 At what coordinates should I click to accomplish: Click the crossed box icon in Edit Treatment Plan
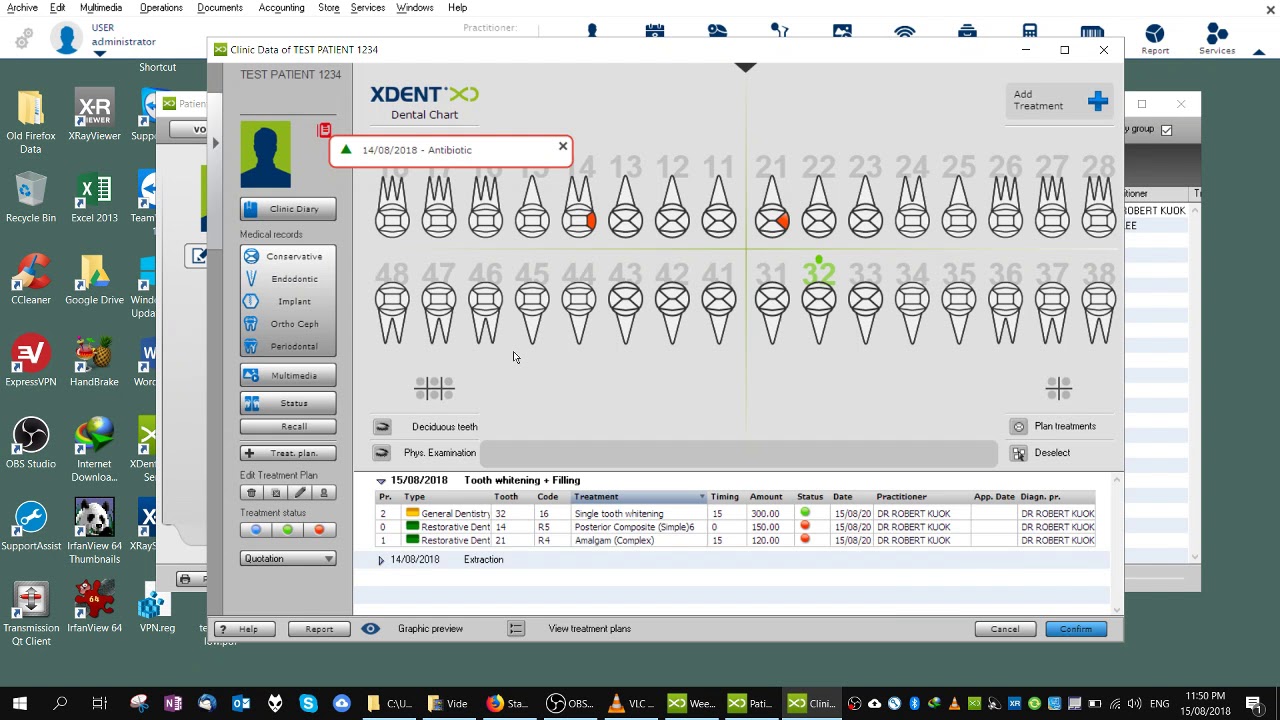(x=276, y=493)
